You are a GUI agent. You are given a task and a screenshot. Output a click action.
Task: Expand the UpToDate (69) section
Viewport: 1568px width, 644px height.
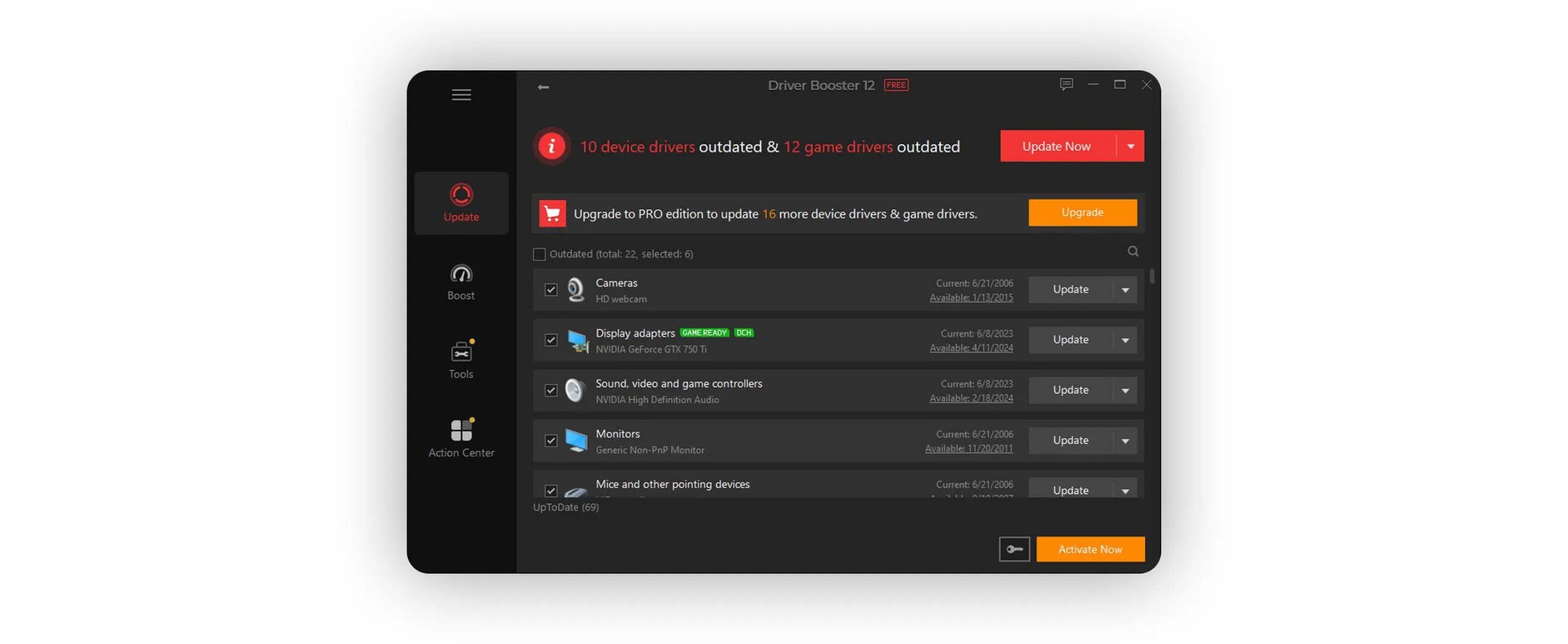pos(565,507)
